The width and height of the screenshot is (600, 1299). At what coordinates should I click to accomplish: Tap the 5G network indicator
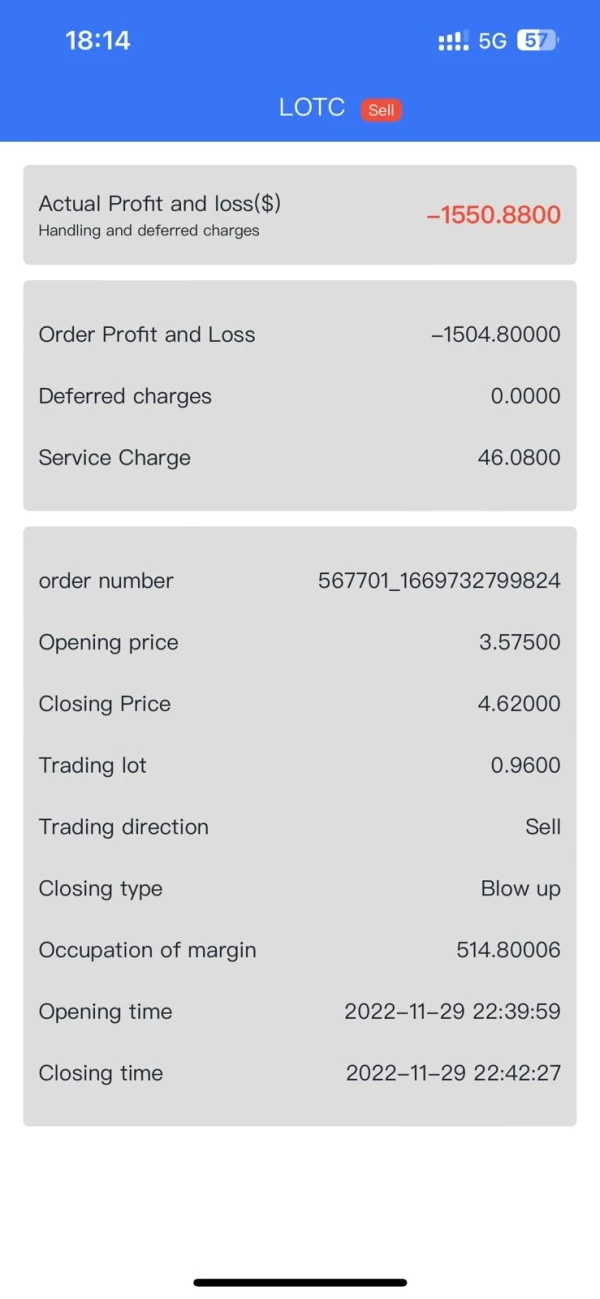(492, 41)
